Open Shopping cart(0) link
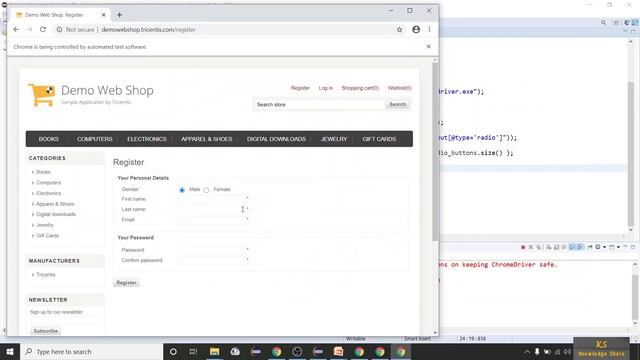The width and height of the screenshot is (640, 360). (360, 88)
